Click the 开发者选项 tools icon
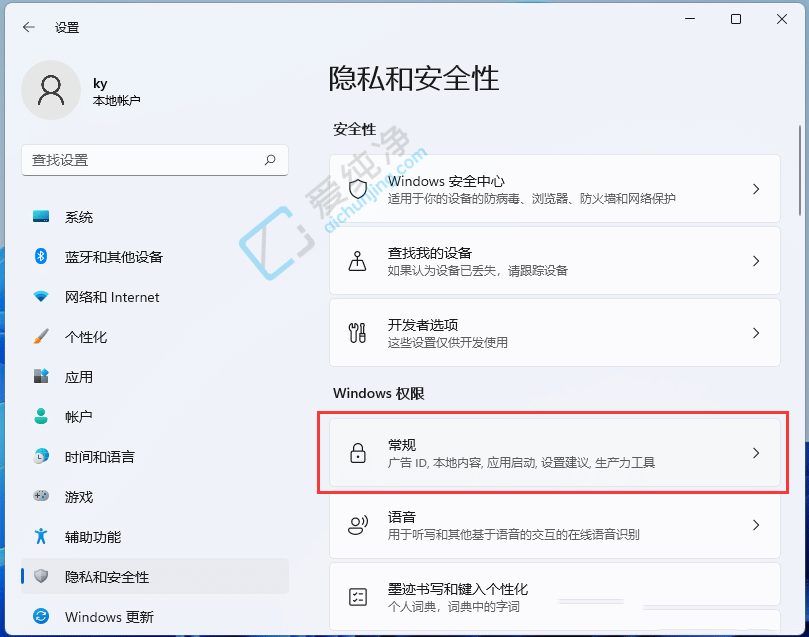This screenshot has height=637, width=809. [357, 333]
